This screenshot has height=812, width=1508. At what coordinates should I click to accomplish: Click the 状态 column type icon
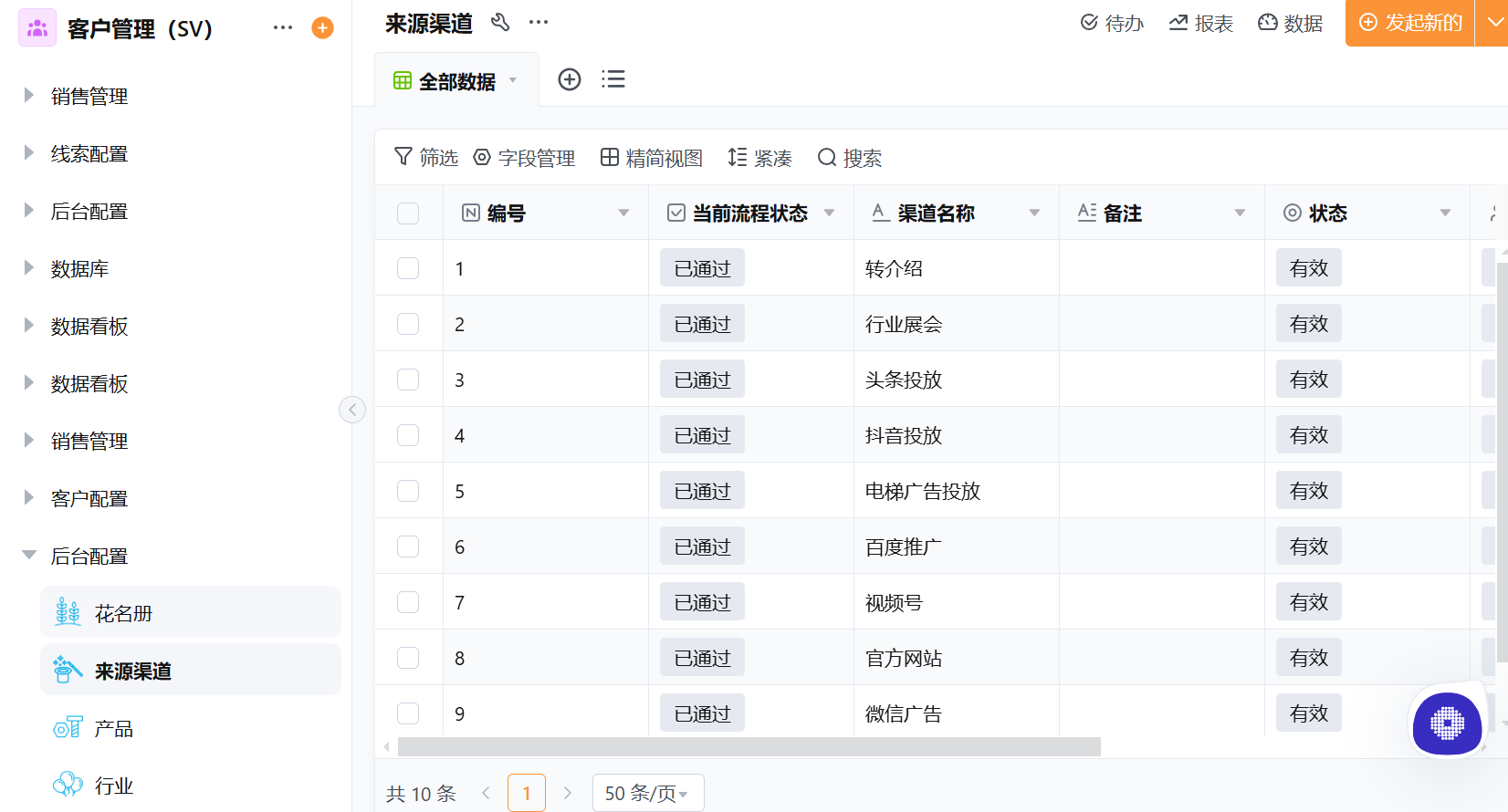(x=1293, y=213)
